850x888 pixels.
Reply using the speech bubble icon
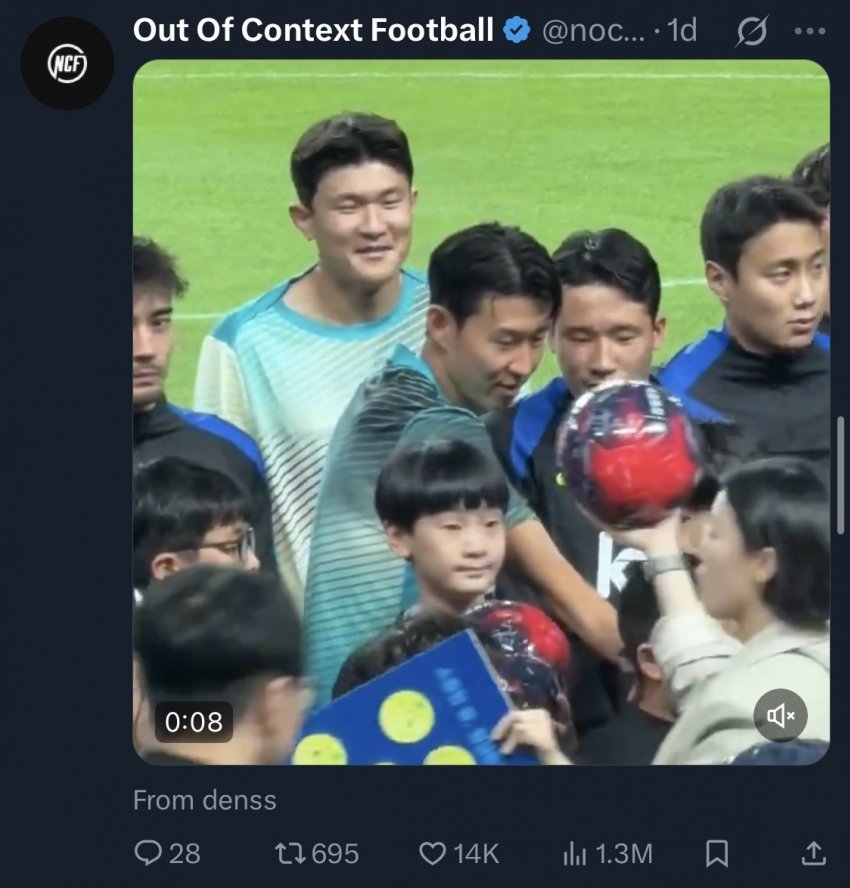(x=147, y=853)
